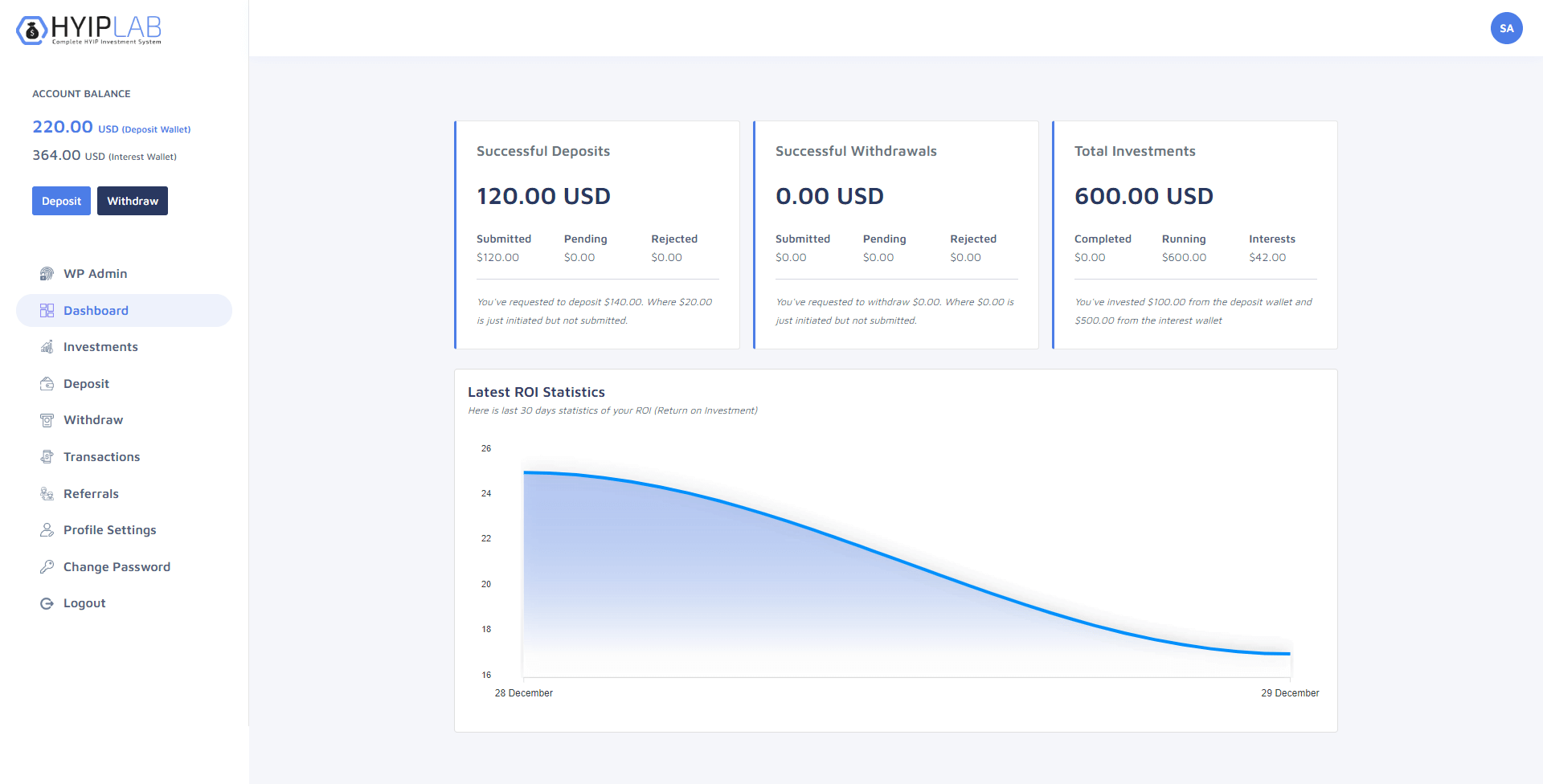Click the Profile Settings person icon
This screenshot has height=784, width=1543.
[x=47, y=530]
